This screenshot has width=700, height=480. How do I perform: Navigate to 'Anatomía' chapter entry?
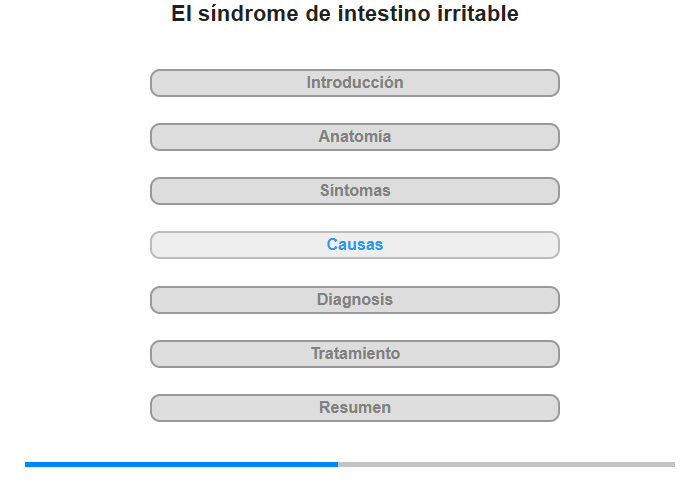[354, 137]
